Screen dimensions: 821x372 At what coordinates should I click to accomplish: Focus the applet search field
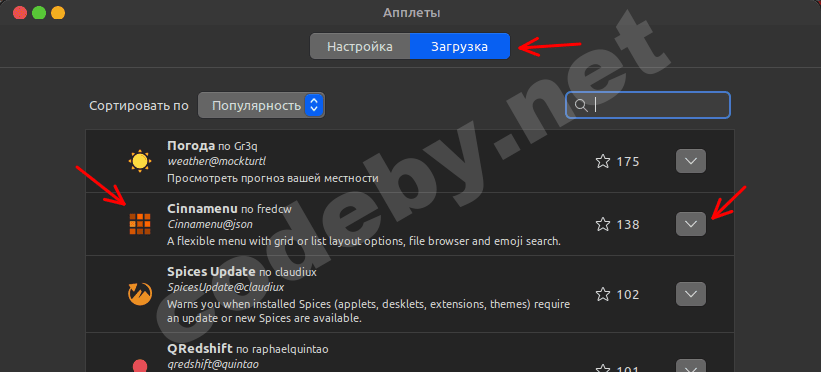(648, 105)
